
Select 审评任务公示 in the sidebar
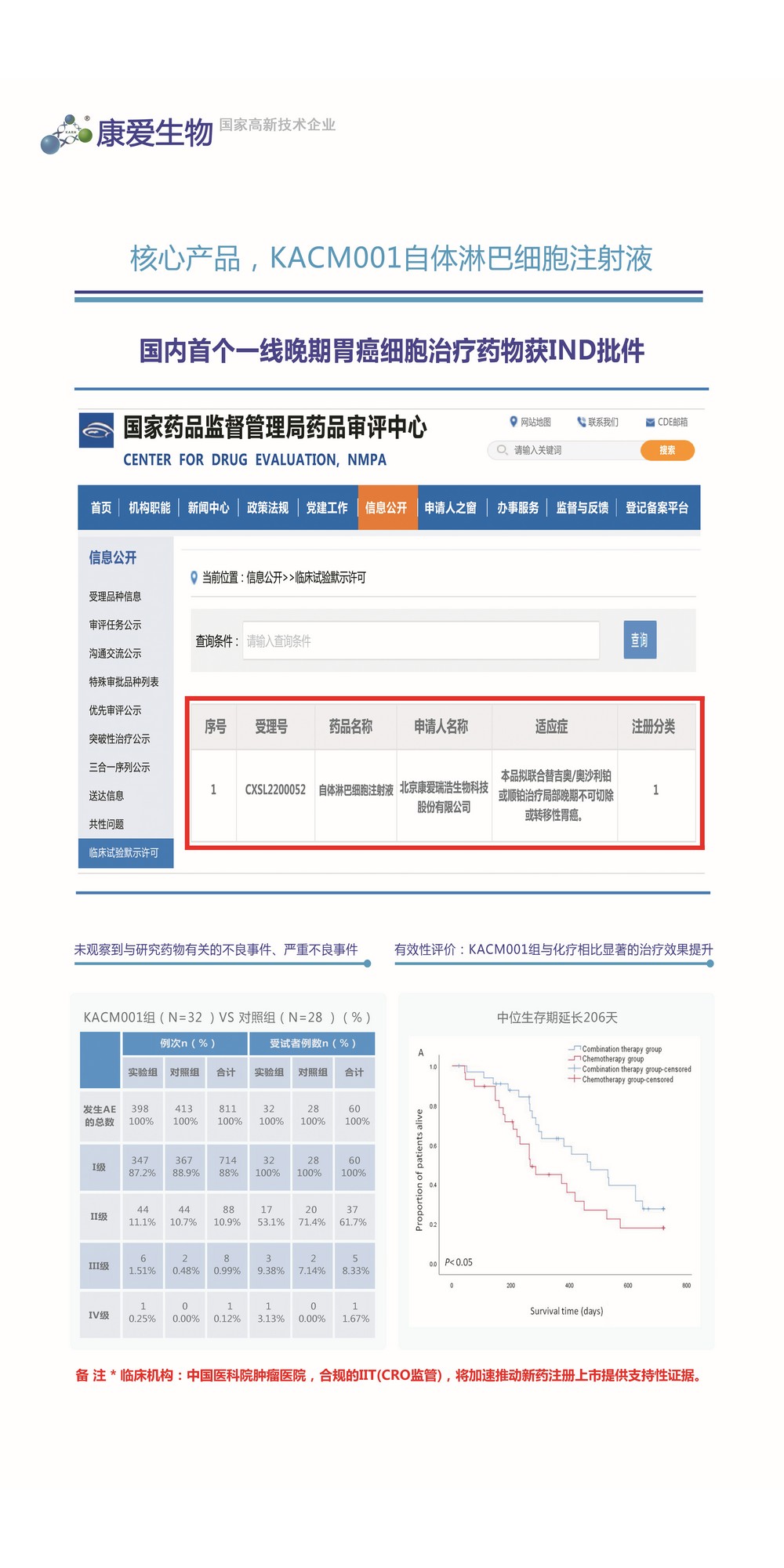click(x=115, y=625)
